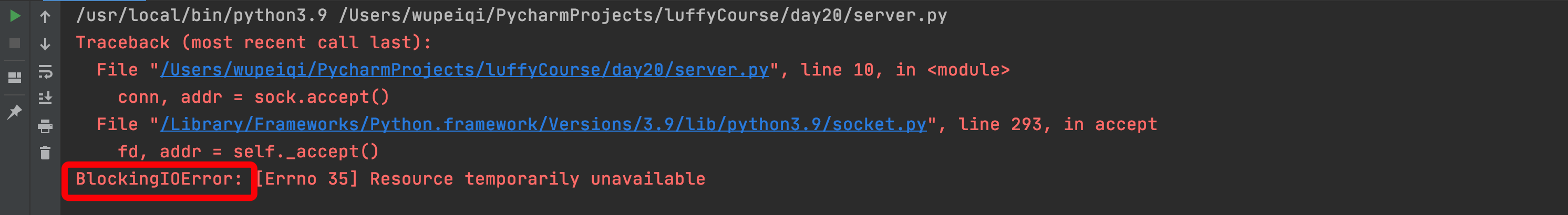
Task: Click the "conn, addr = sock.accept()" code line
Action: [253, 97]
